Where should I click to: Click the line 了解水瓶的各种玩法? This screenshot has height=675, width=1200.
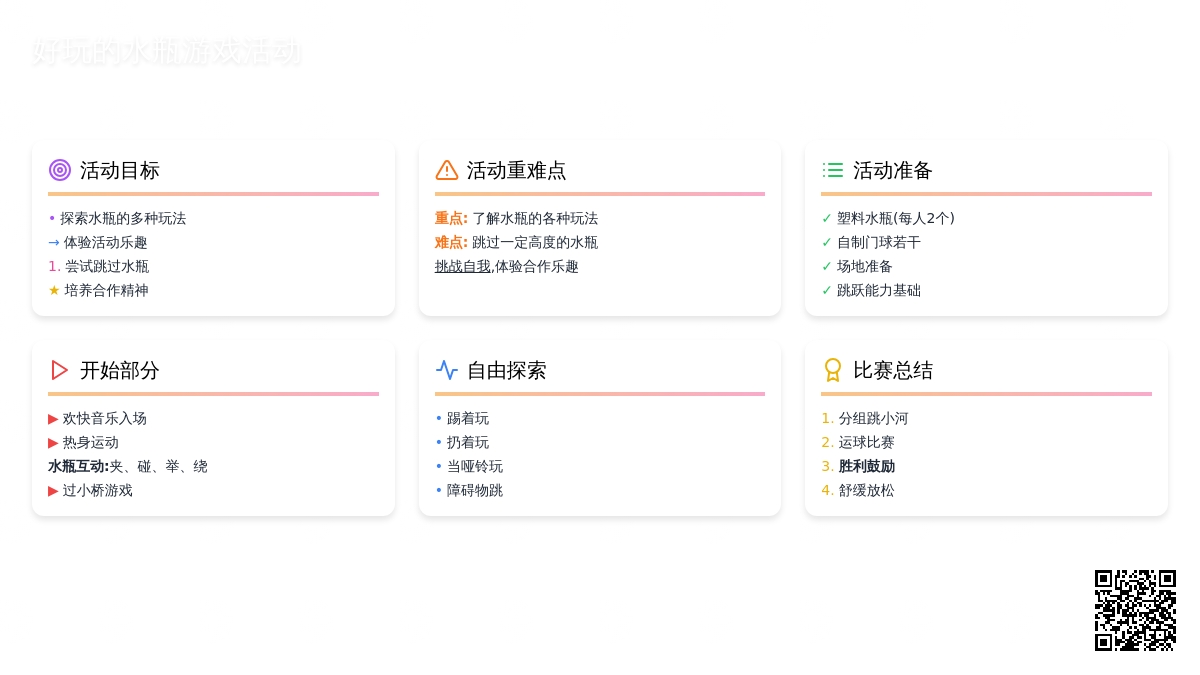coord(535,218)
